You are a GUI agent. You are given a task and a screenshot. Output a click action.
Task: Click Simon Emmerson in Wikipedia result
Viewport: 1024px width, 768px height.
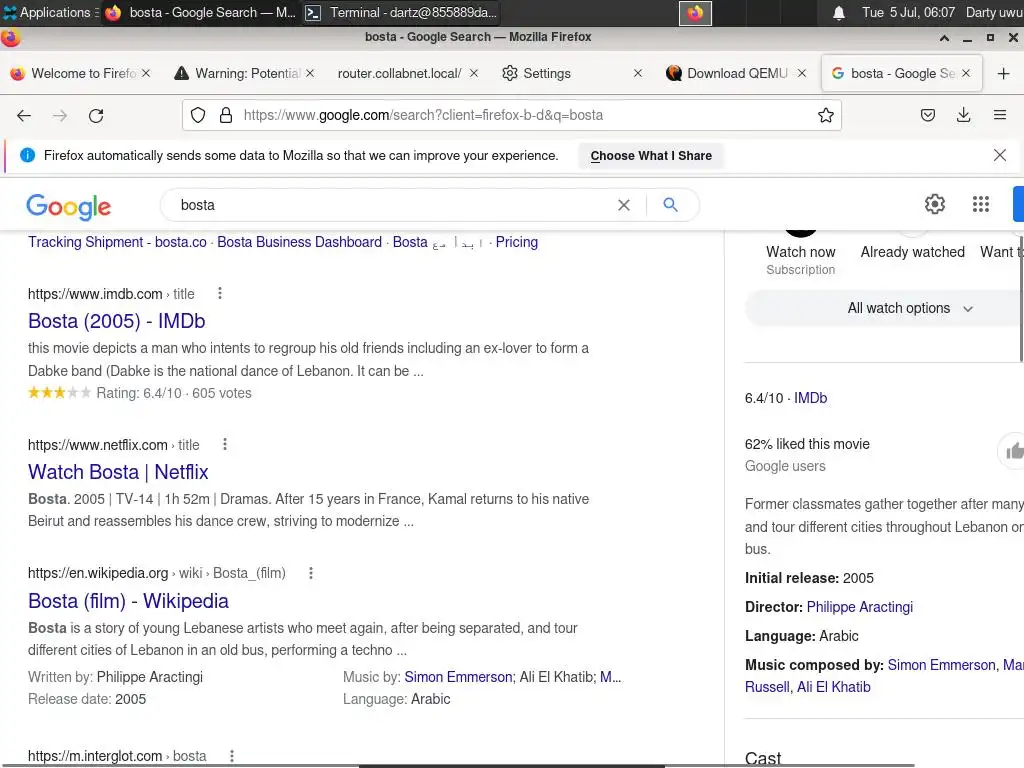point(458,677)
